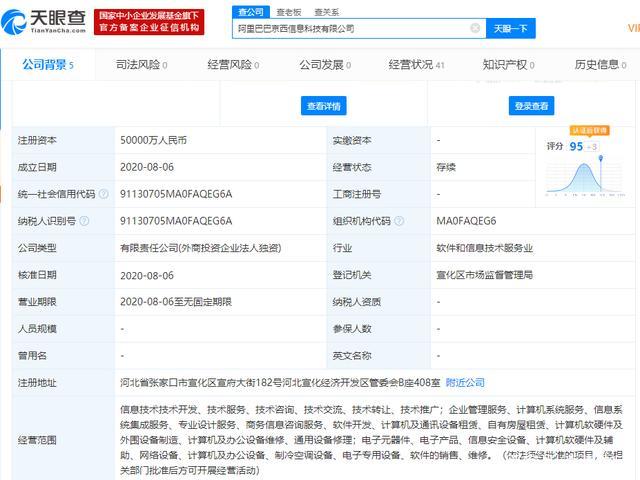Click the 成立日期 value 2020-08-06
The height and width of the screenshot is (480, 640).
pos(147,167)
